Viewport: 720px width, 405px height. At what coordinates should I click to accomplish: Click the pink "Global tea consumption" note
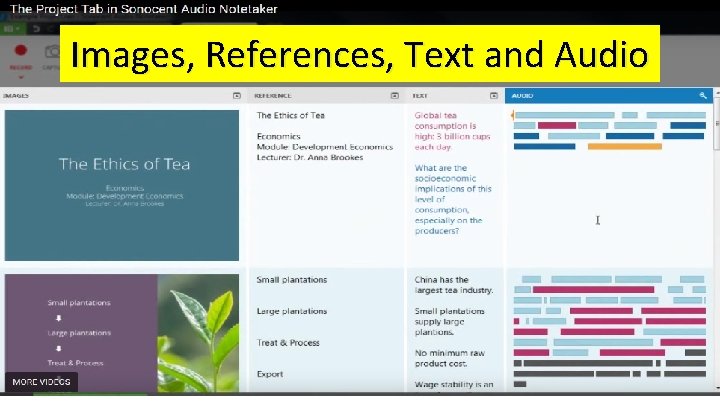[452, 131]
